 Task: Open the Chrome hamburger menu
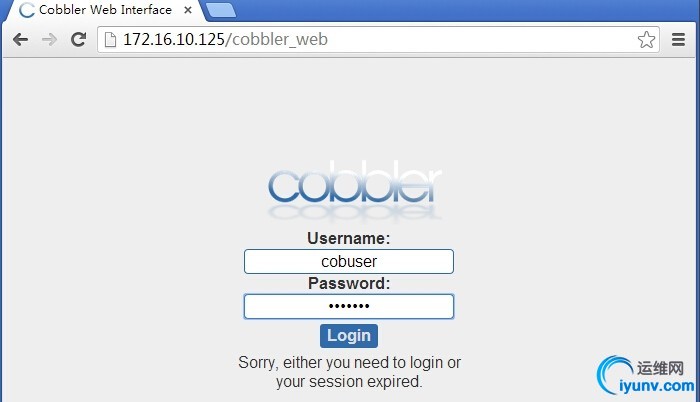coord(678,40)
